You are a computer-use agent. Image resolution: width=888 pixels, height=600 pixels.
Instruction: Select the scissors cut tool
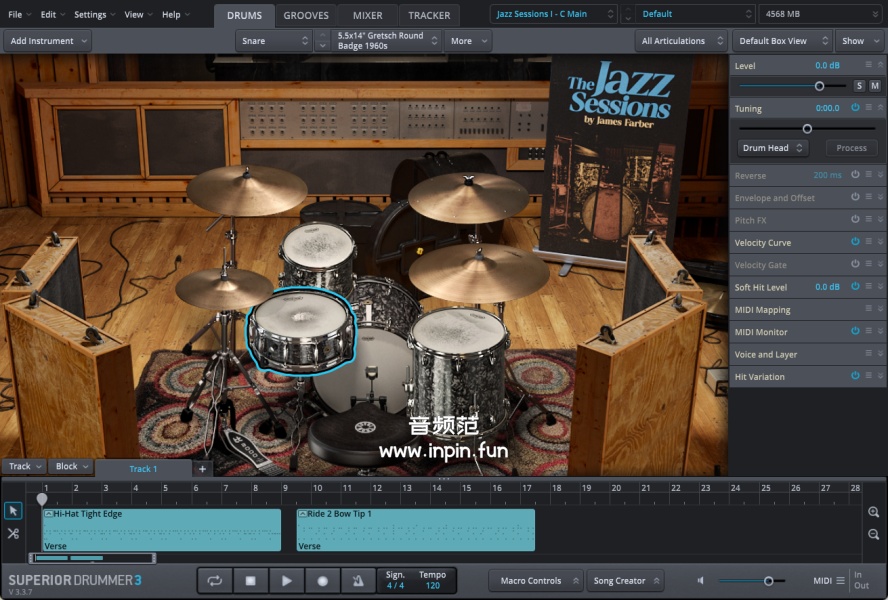(13, 534)
